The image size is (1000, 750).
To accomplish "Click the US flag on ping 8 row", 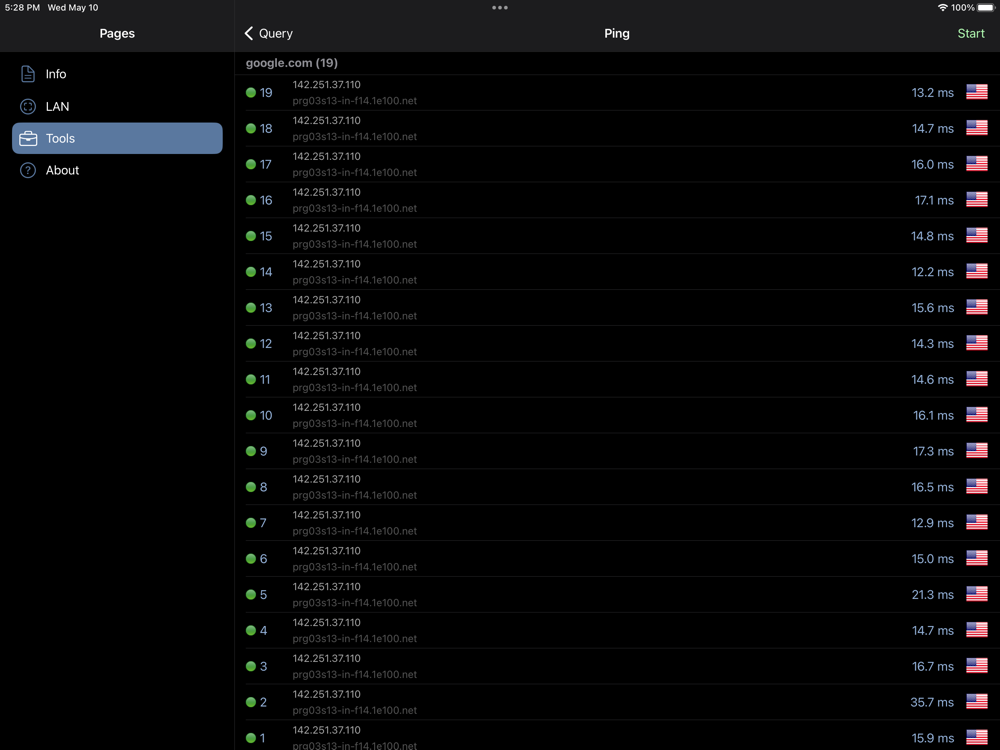I will pyautogui.click(x=976, y=487).
